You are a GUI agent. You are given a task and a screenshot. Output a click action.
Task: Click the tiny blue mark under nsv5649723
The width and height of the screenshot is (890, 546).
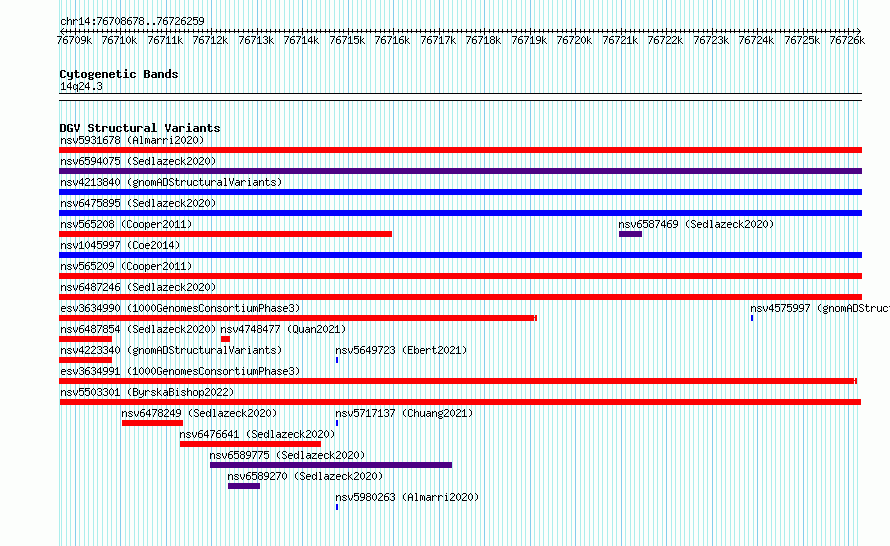pyautogui.click(x=337, y=360)
